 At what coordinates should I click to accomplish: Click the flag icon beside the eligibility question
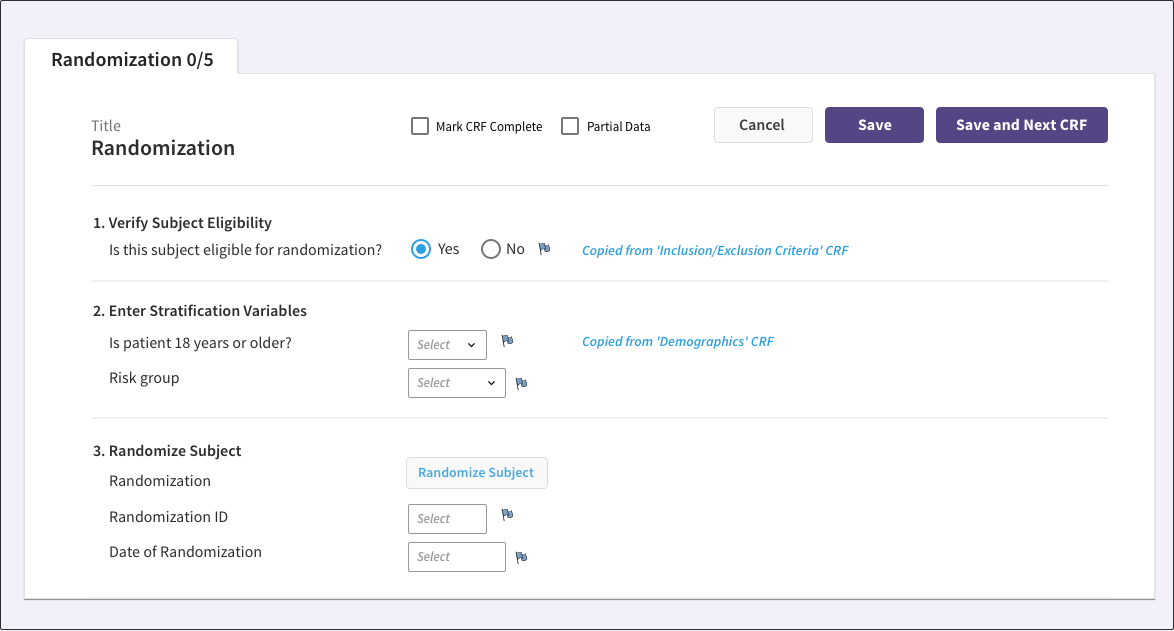tap(544, 249)
